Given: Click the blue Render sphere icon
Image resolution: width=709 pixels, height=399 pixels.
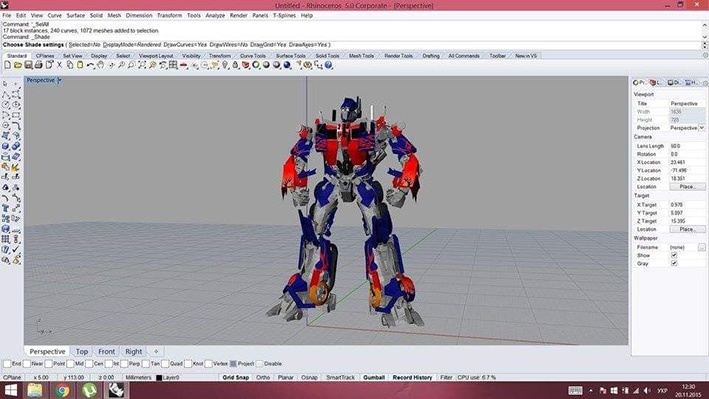Looking at the screenshot, I should (x=287, y=65).
